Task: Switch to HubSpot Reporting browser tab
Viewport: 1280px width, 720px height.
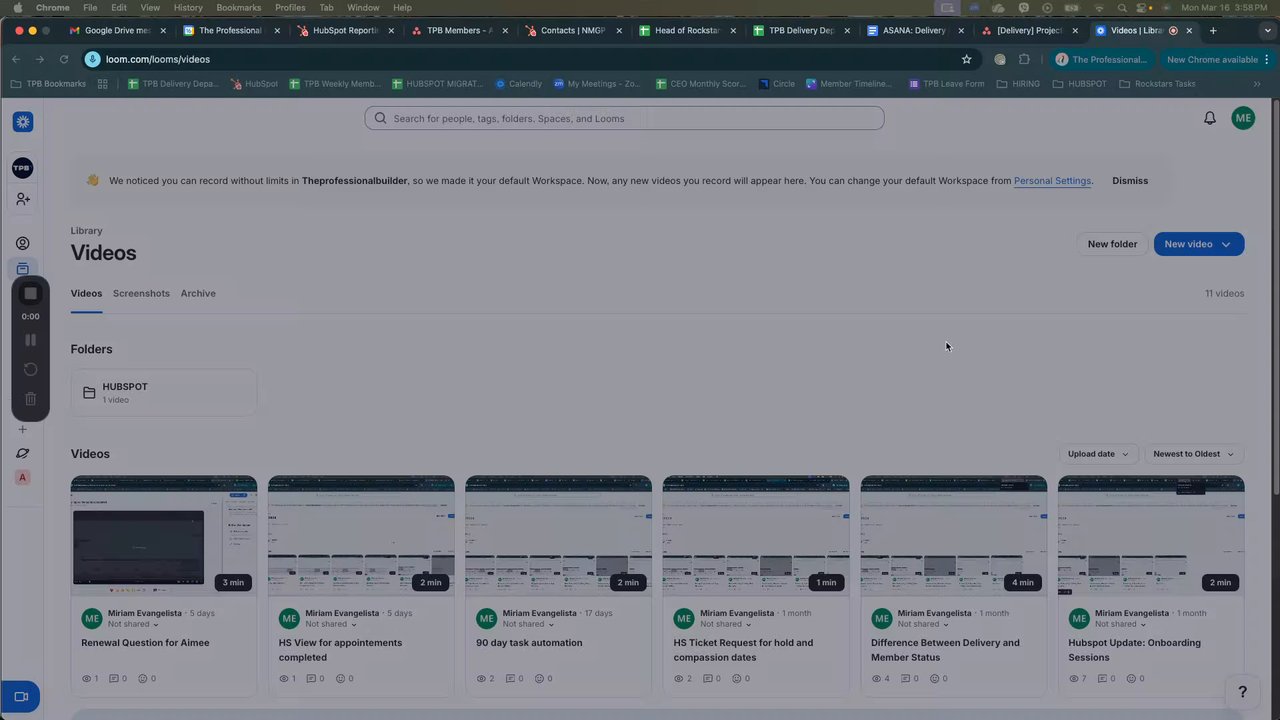Action: (346, 31)
